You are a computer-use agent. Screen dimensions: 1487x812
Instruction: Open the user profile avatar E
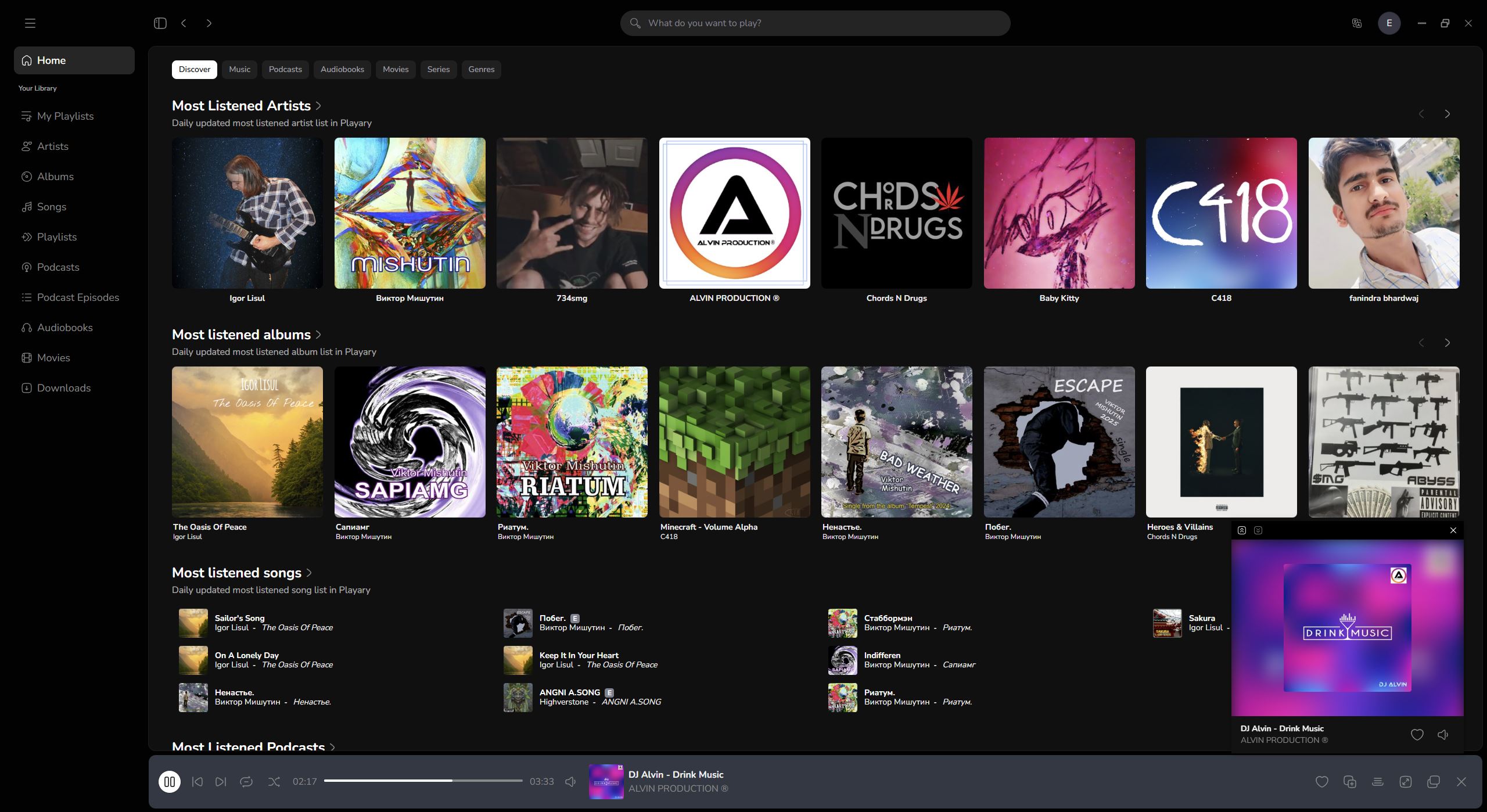[1389, 23]
